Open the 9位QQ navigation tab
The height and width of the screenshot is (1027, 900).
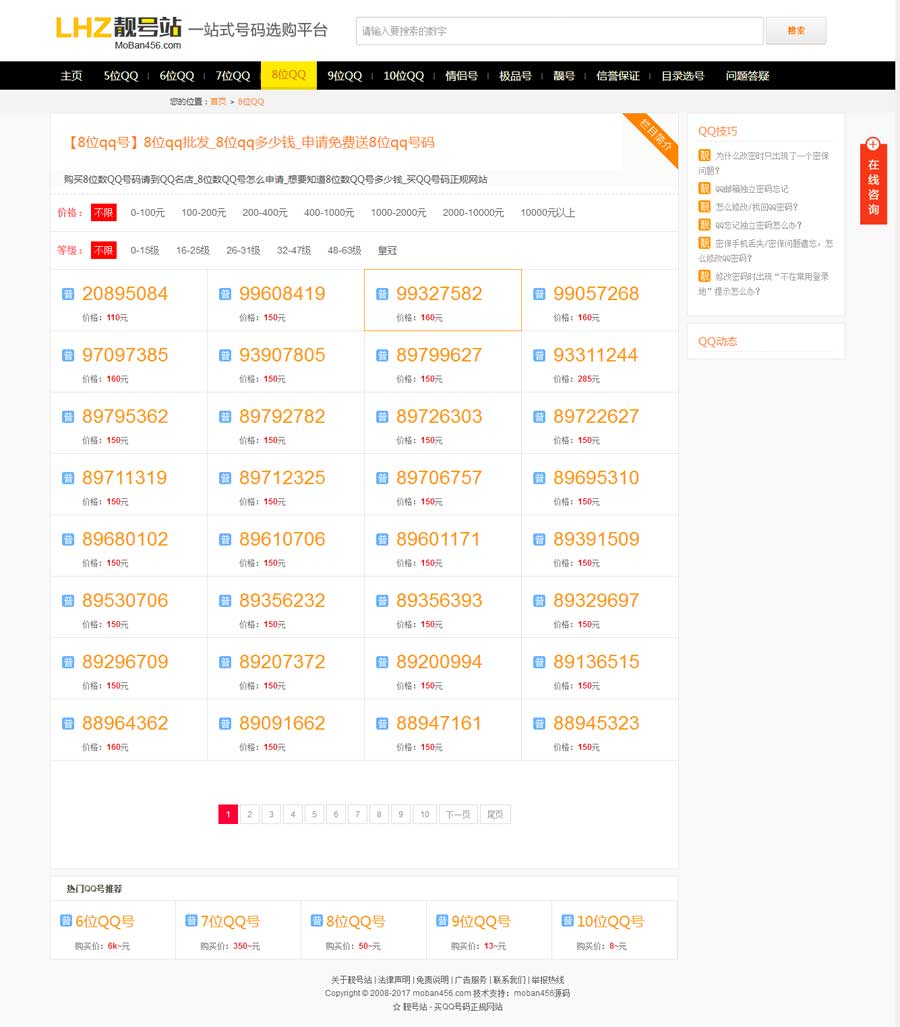click(344, 76)
